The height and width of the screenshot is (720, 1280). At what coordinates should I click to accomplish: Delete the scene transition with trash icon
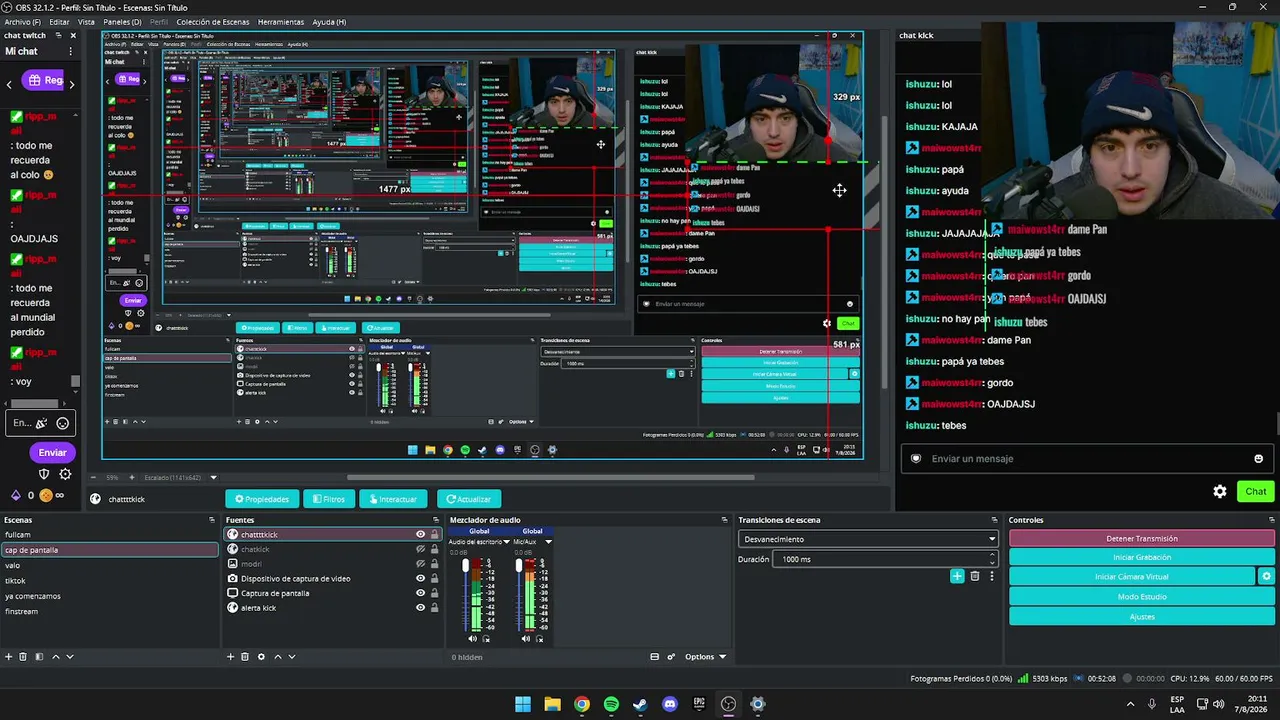tap(975, 576)
